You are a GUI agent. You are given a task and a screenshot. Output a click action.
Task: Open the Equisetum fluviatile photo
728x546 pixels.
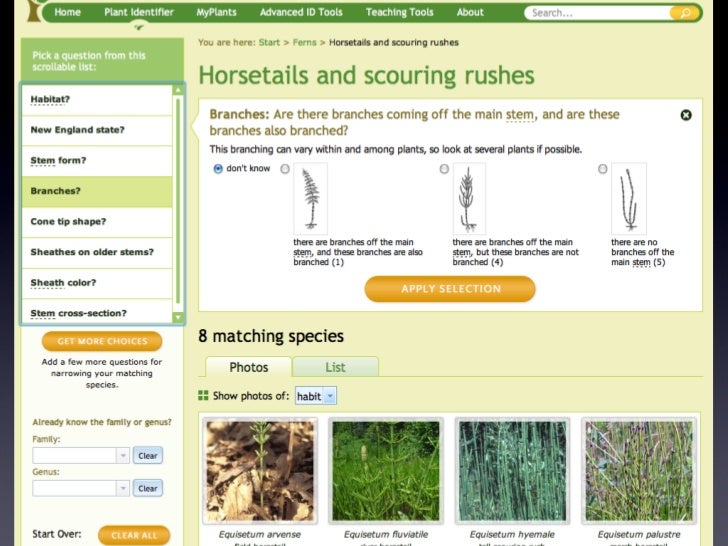386,471
